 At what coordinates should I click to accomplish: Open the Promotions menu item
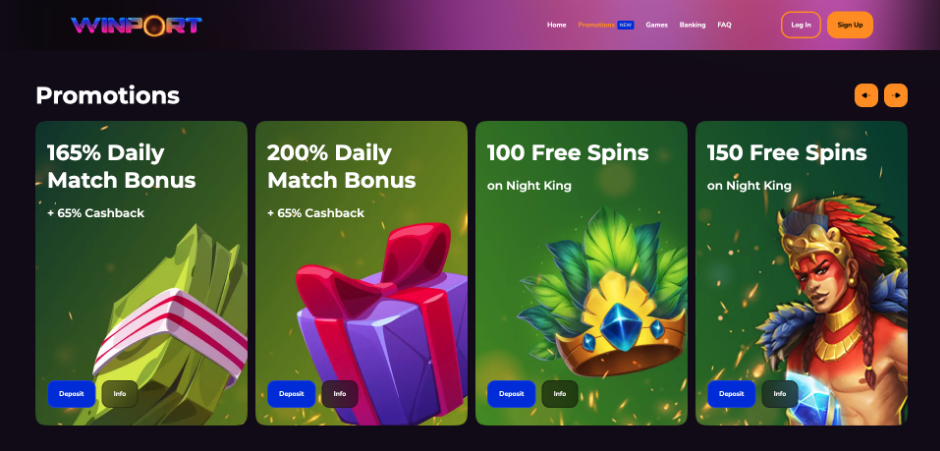click(596, 25)
